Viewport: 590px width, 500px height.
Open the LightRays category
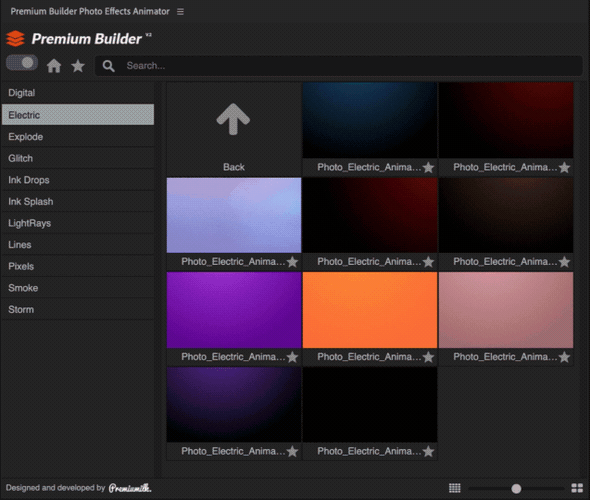click(x=78, y=223)
